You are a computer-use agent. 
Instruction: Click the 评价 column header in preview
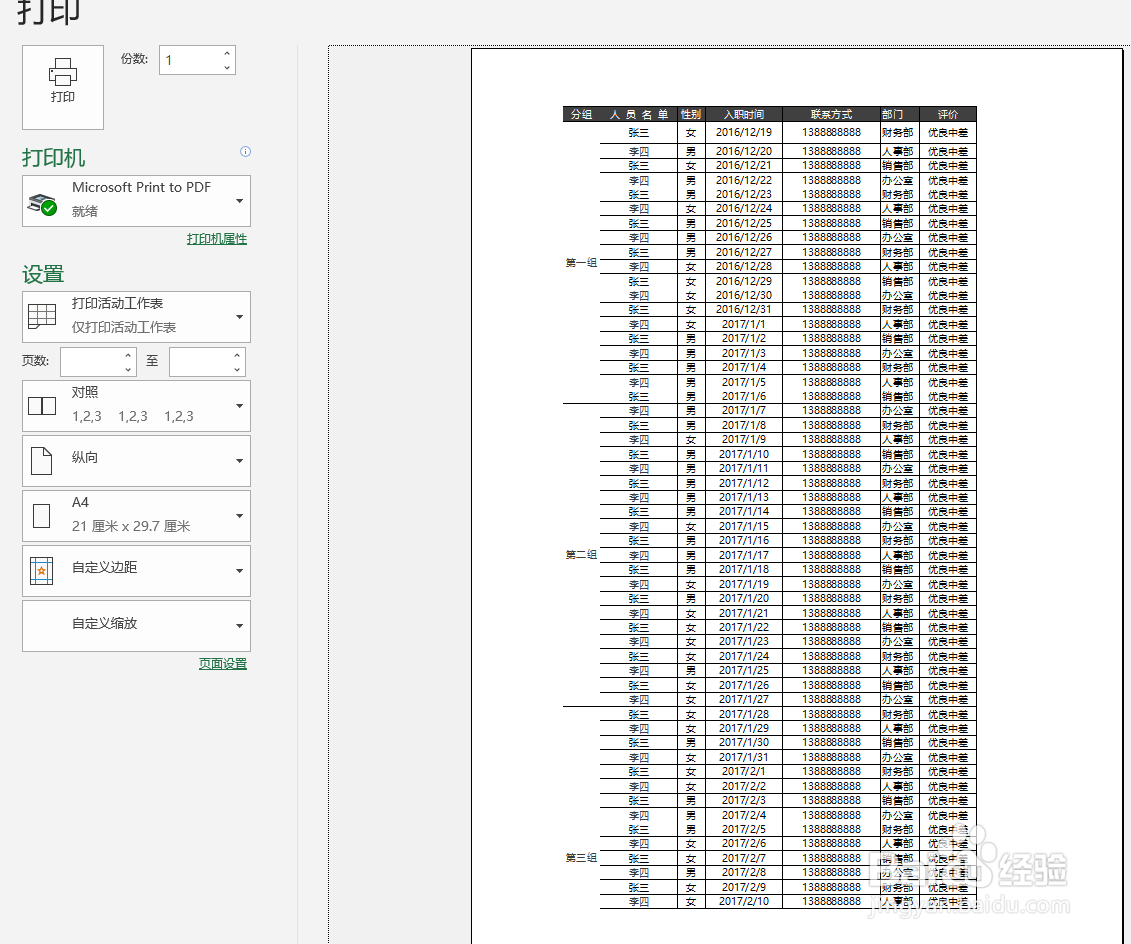click(948, 115)
